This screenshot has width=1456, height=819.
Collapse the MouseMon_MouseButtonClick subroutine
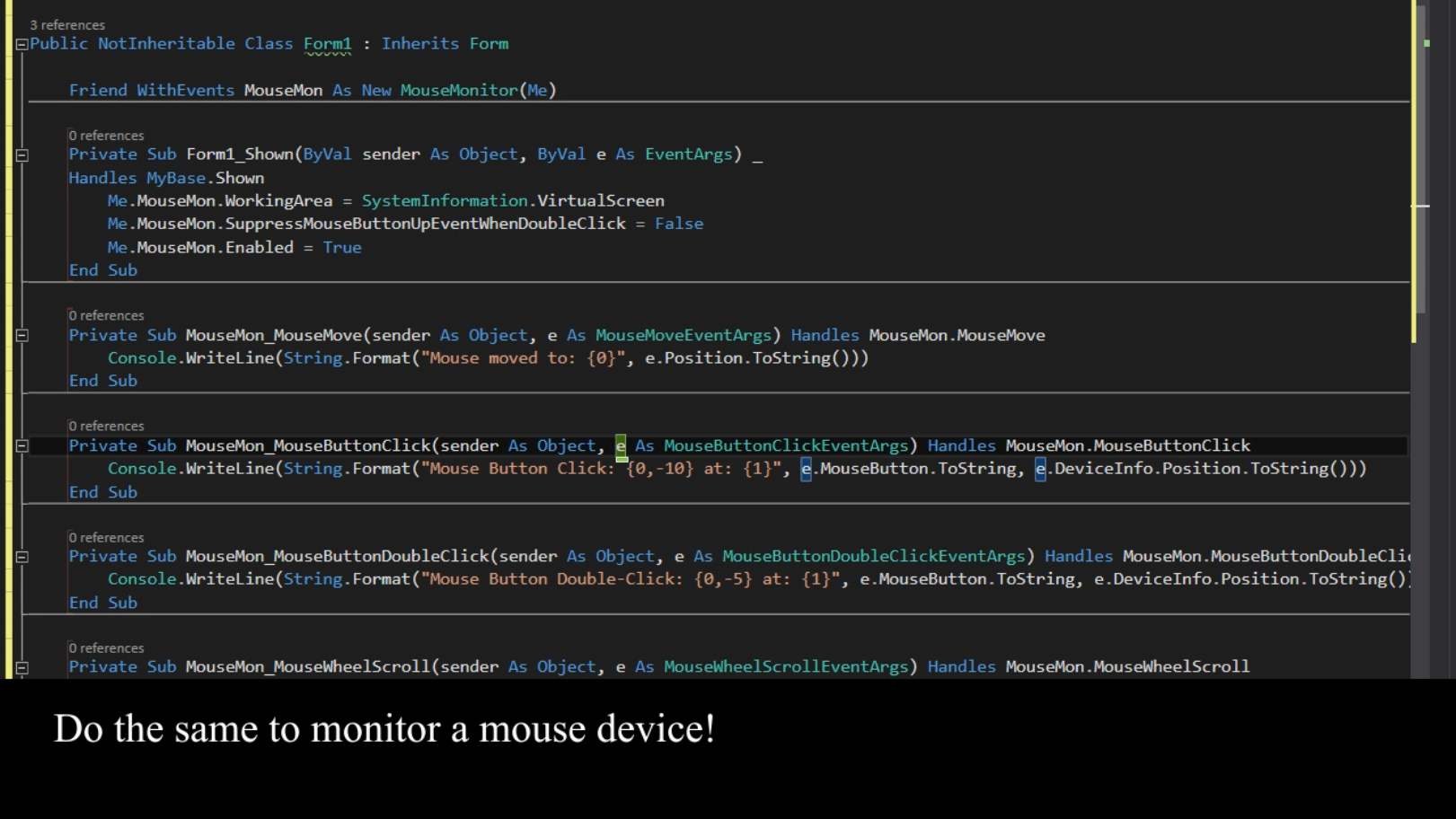point(20,445)
